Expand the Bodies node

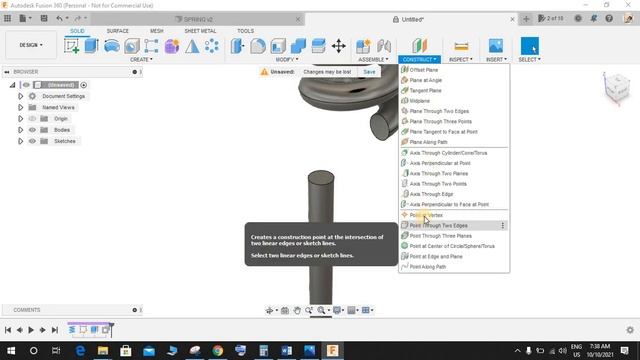(20, 130)
